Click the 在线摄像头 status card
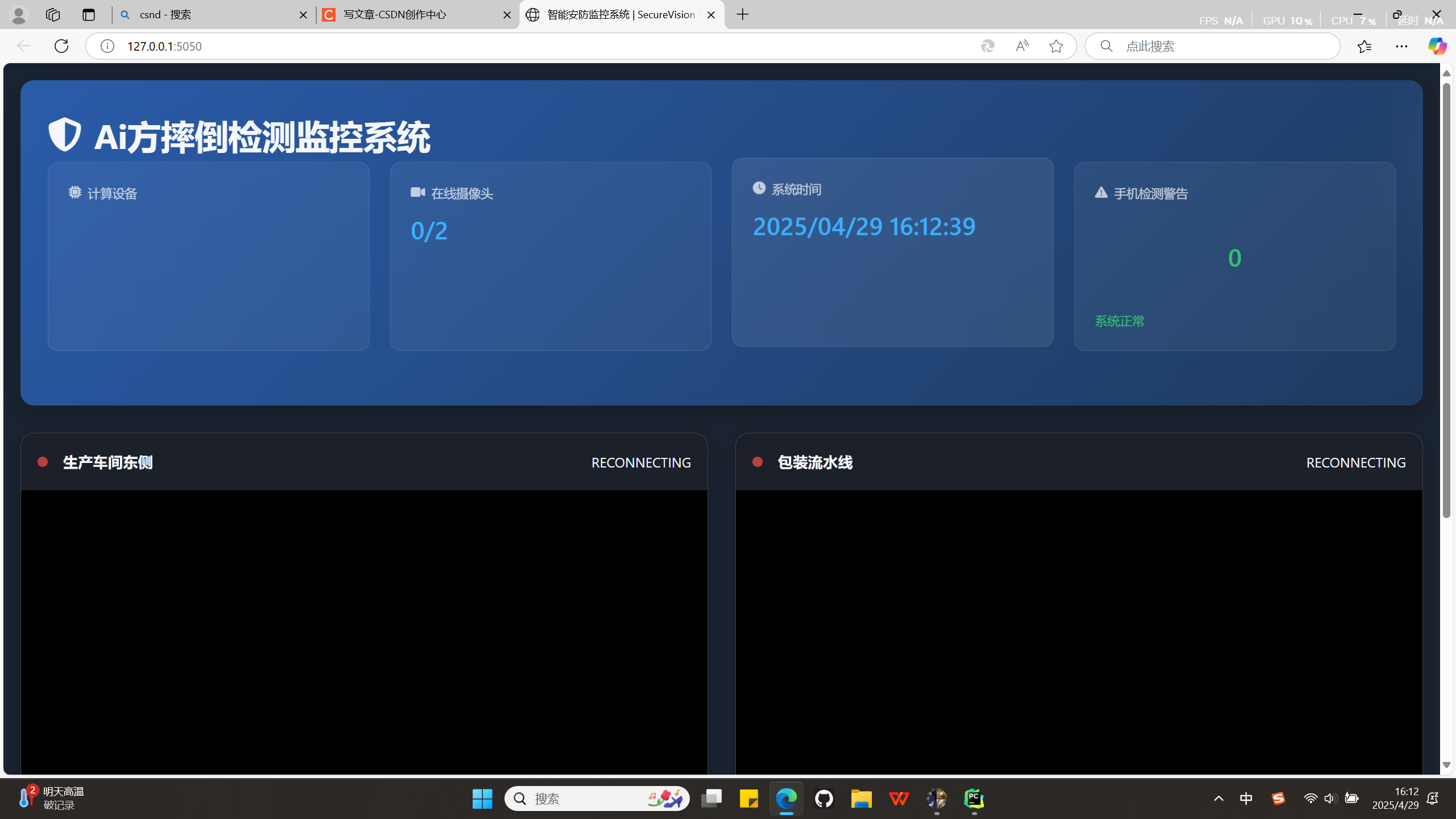This screenshot has height=819, width=1456. pos(550,256)
